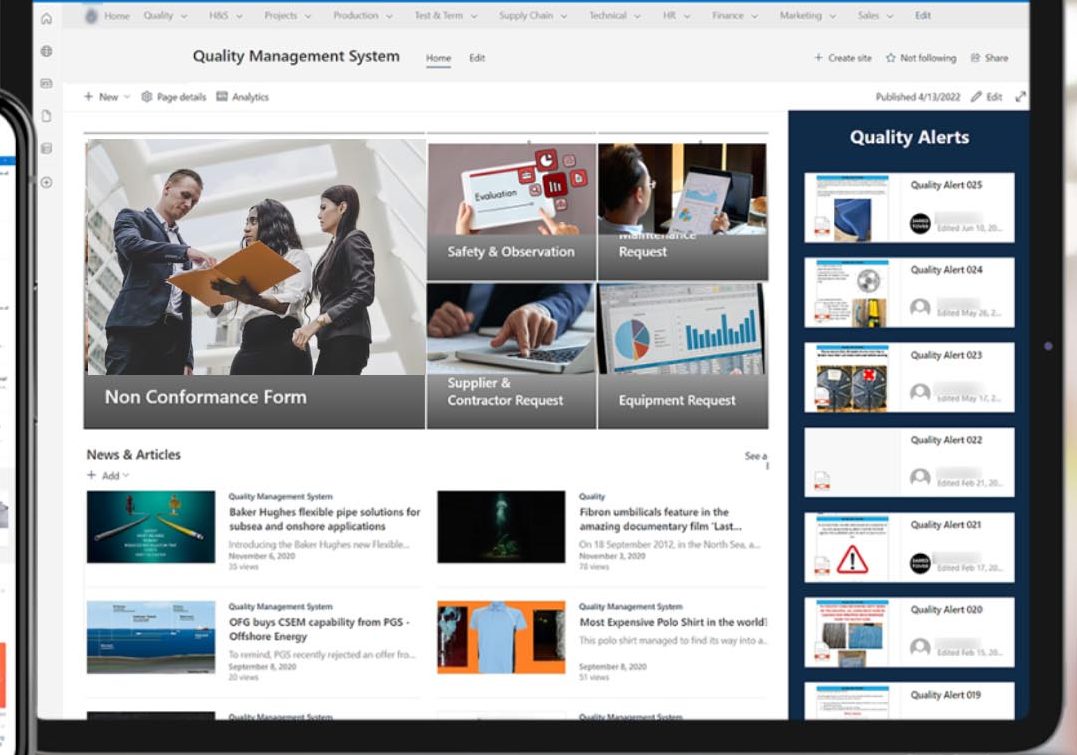Click author avatar on Quality Alert 021
Screen dimensions: 1077x755
point(920,563)
